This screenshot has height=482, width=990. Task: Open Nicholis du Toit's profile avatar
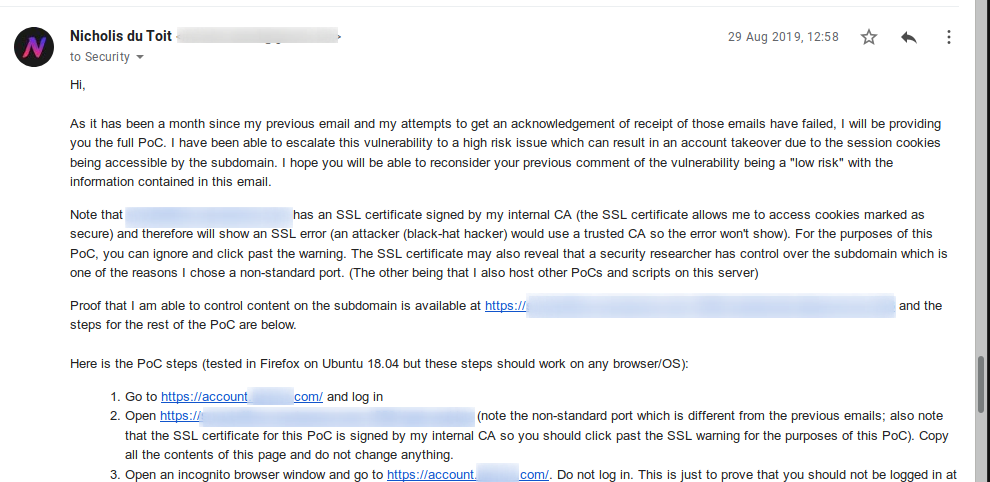[34, 47]
